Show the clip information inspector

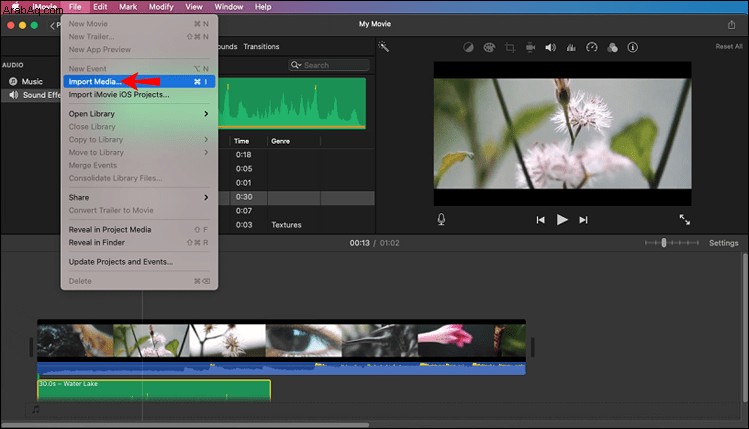632,47
